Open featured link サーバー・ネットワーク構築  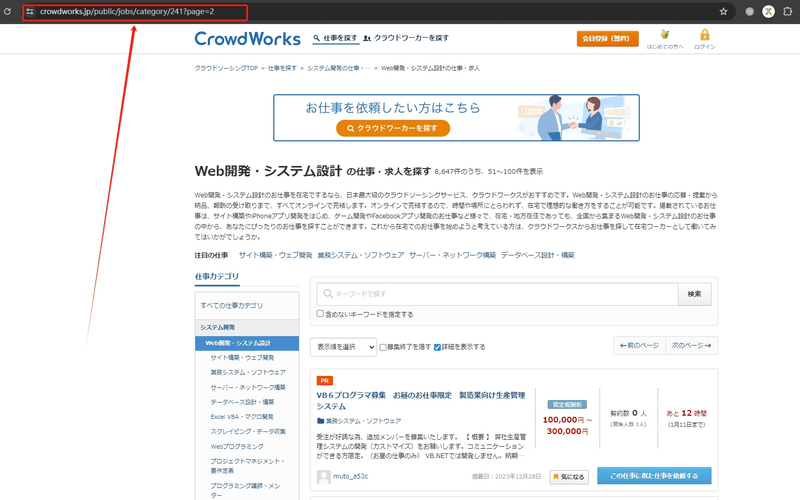coord(453,255)
